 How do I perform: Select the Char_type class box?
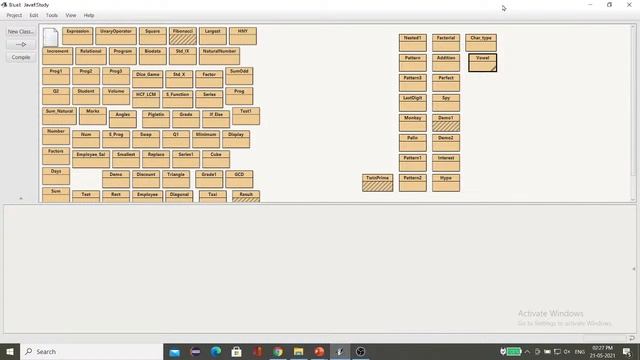click(481, 42)
